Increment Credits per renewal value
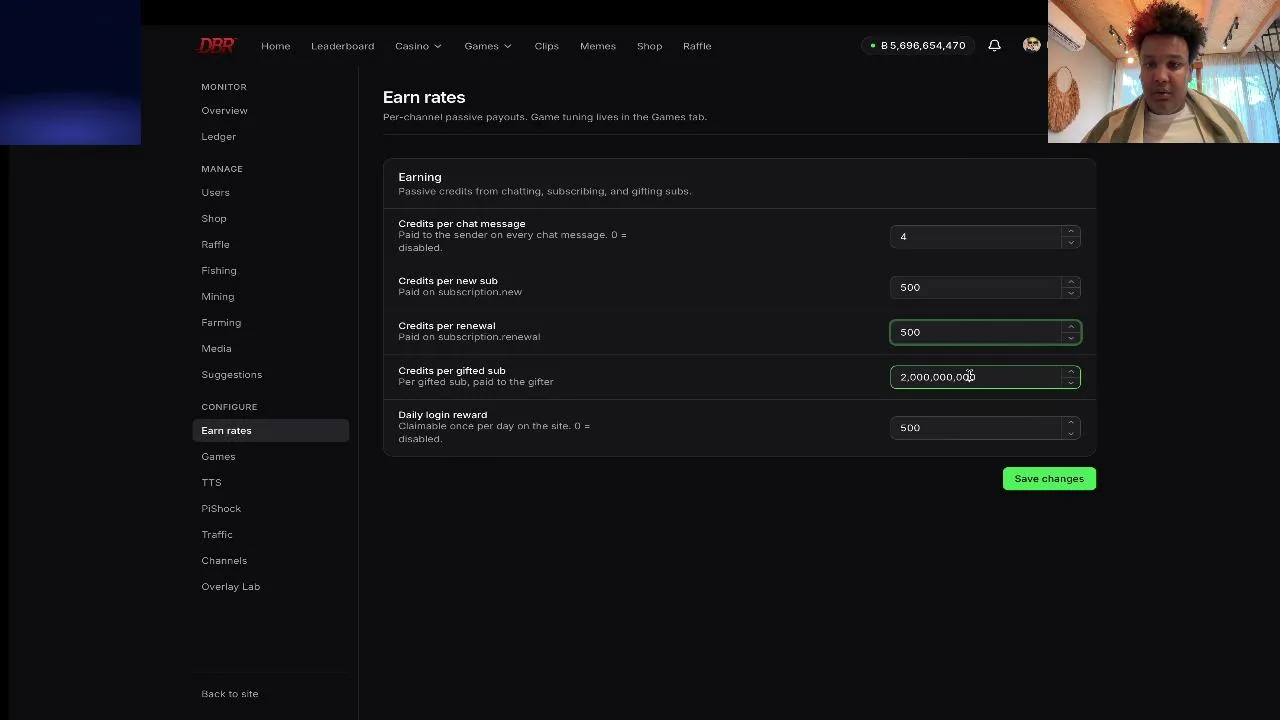 point(1071,327)
